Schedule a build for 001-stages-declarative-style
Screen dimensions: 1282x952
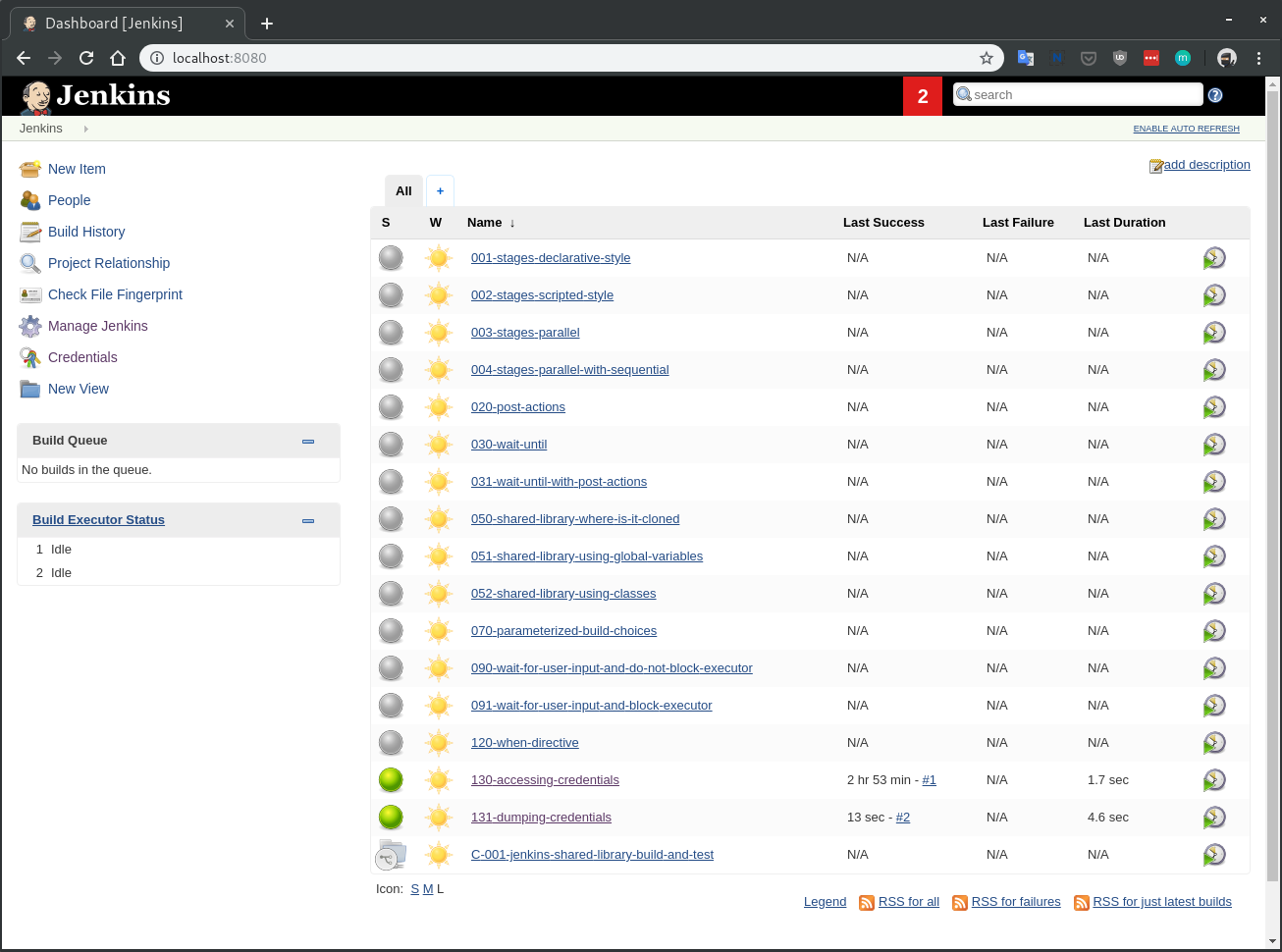pyautogui.click(x=1214, y=258)
